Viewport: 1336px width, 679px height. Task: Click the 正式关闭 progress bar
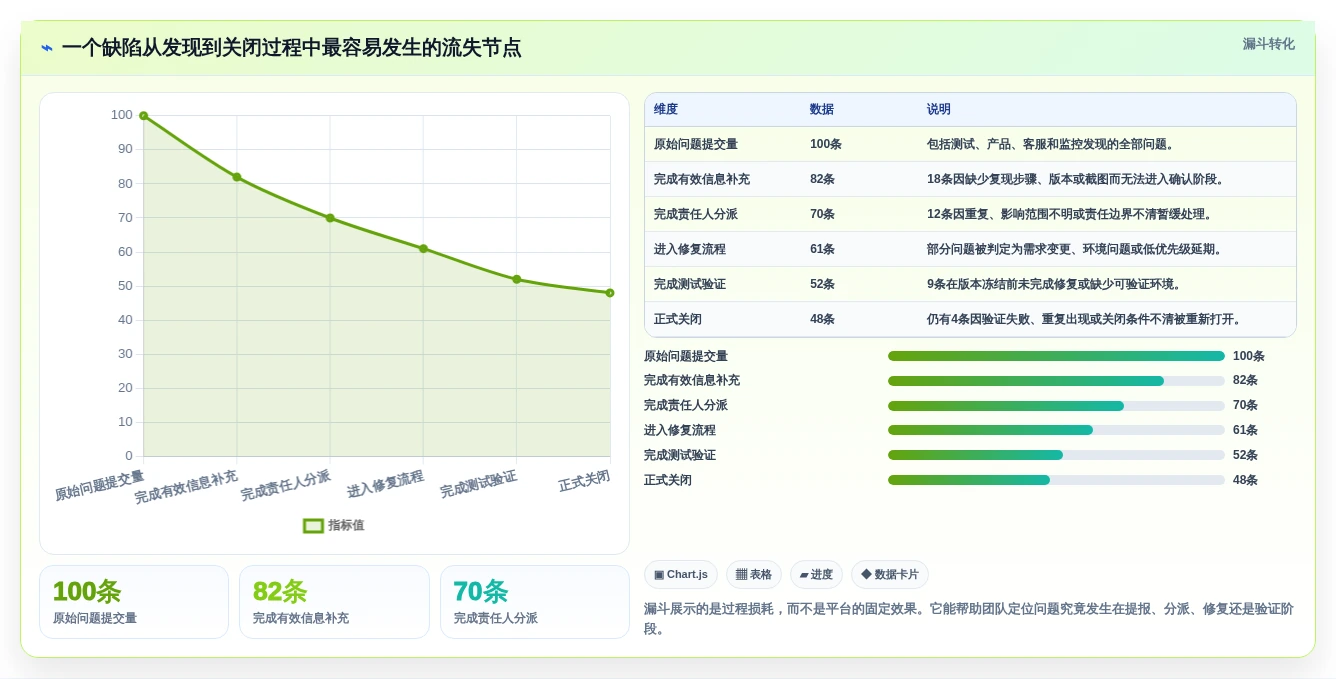click(1056, 480)
